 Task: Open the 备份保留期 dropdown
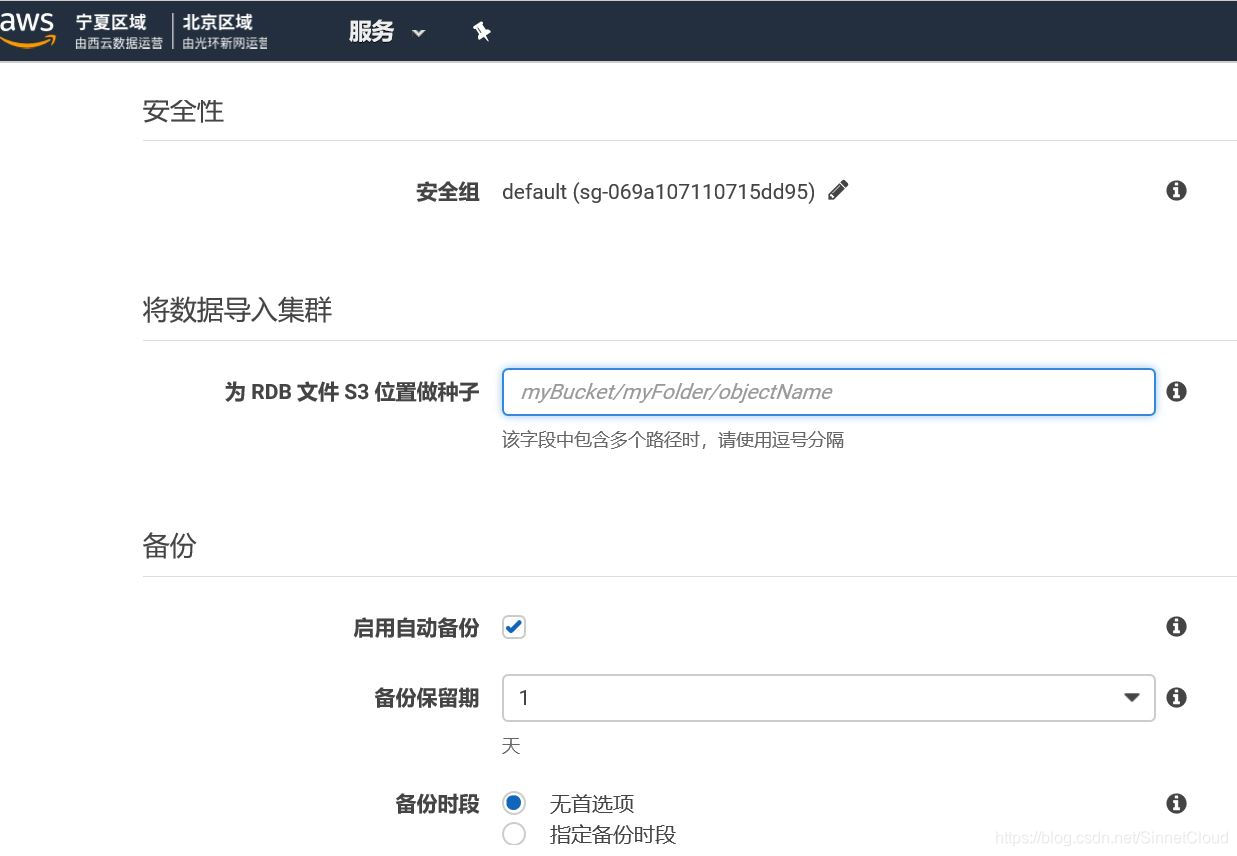(x=1131, y=697)
